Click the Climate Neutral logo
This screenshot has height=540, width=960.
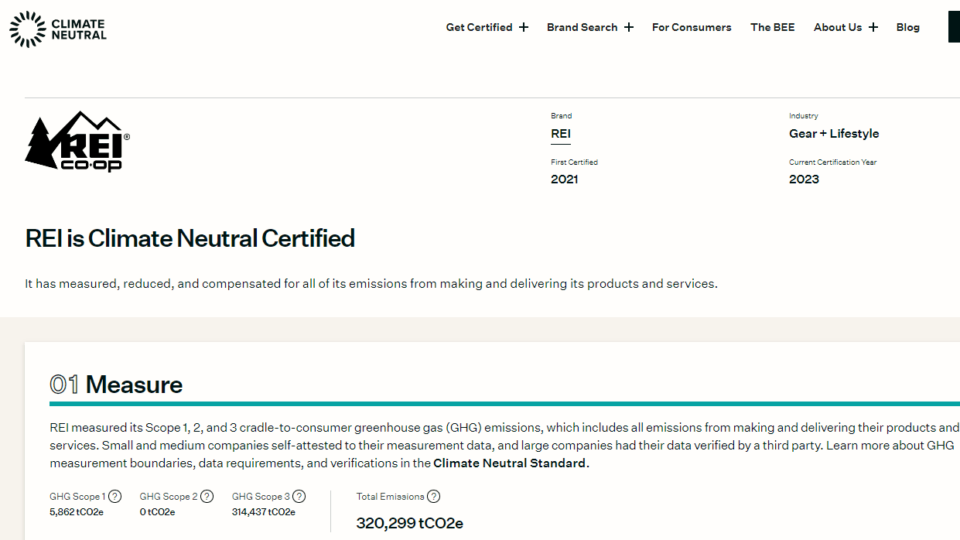pos(58,29)
